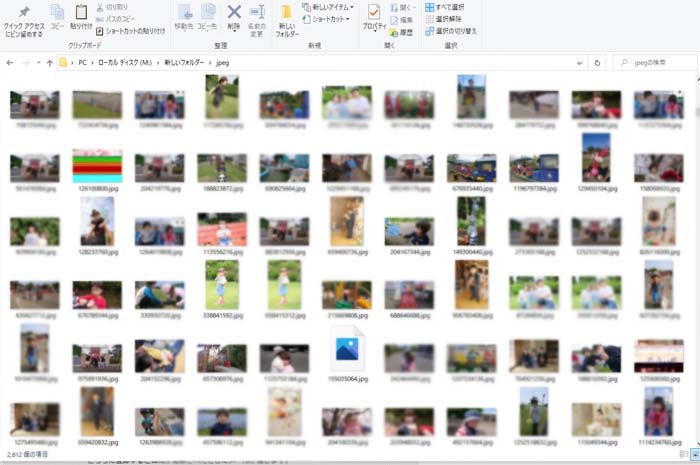
Task: Expand the 新しいアイテム dropdown
Action: [x=328, y=7]
